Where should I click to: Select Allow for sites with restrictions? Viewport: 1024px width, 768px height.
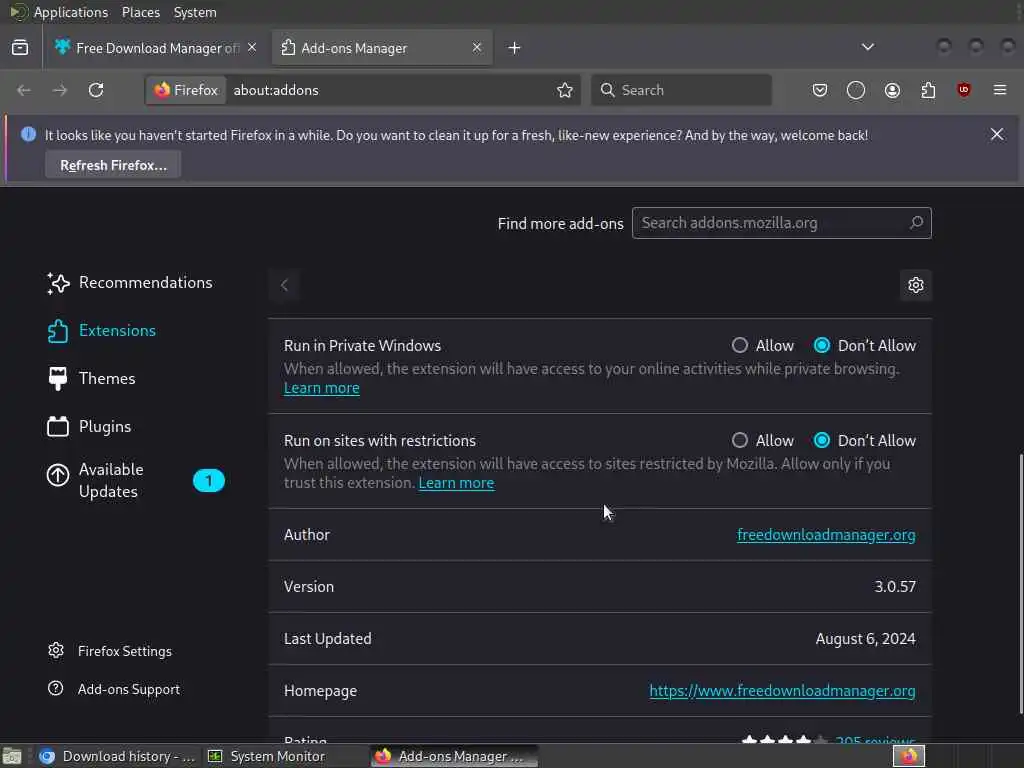pyautogui.click(x=739, y=441)
